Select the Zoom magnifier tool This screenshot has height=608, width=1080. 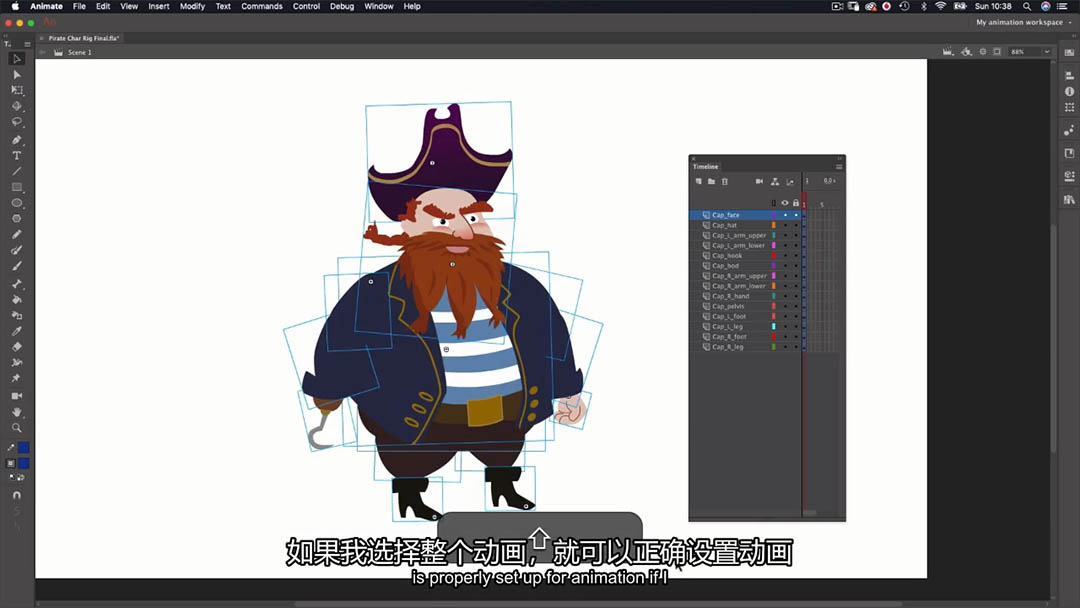17,428
